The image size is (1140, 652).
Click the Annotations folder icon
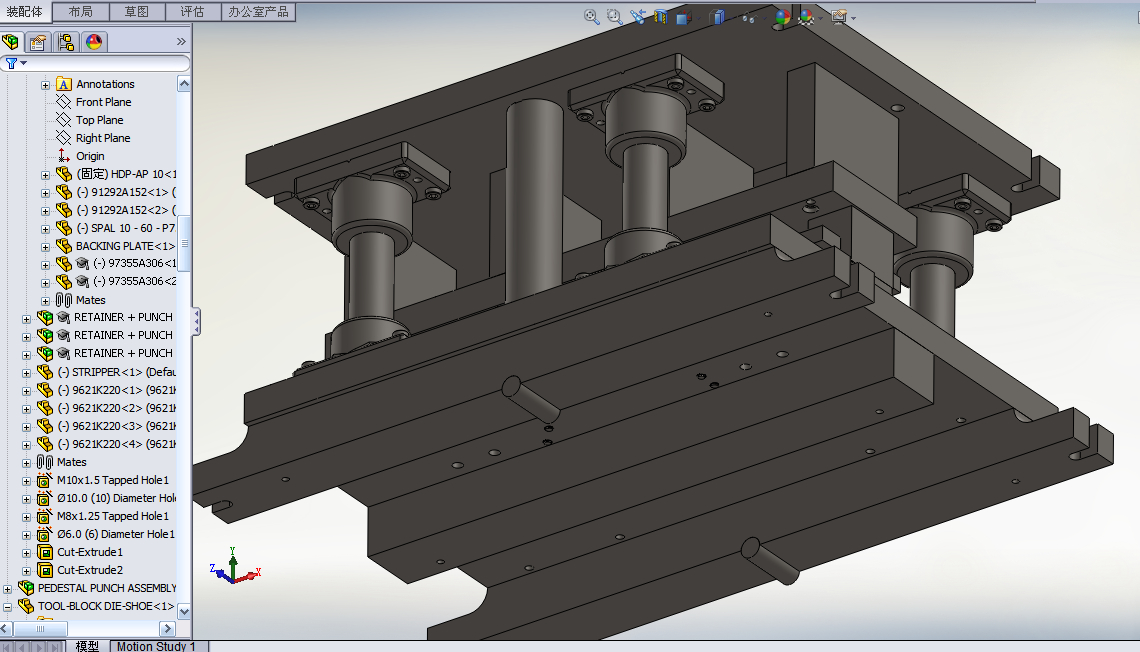pos(64,84)
